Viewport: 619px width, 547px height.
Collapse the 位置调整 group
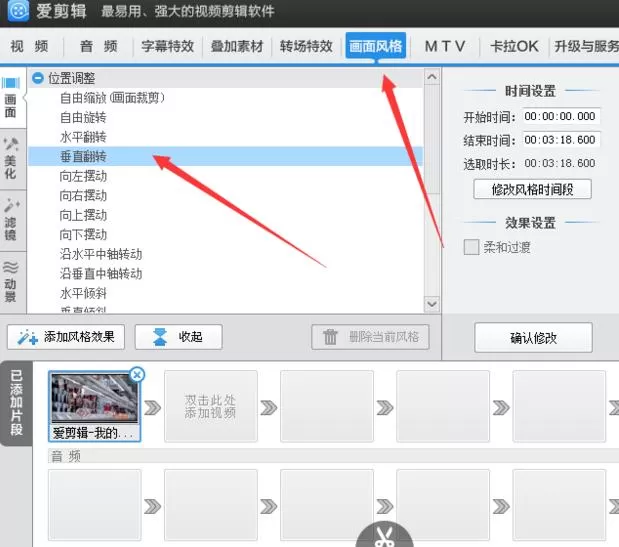(x=38, y=78)
